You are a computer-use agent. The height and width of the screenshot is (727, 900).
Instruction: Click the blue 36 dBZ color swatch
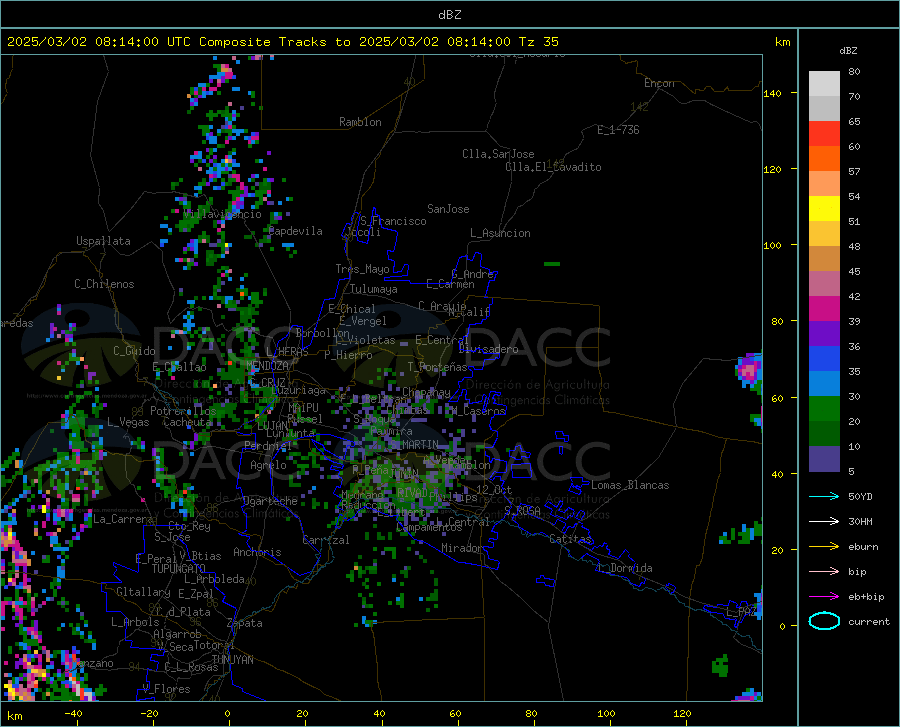click(824, 359)
